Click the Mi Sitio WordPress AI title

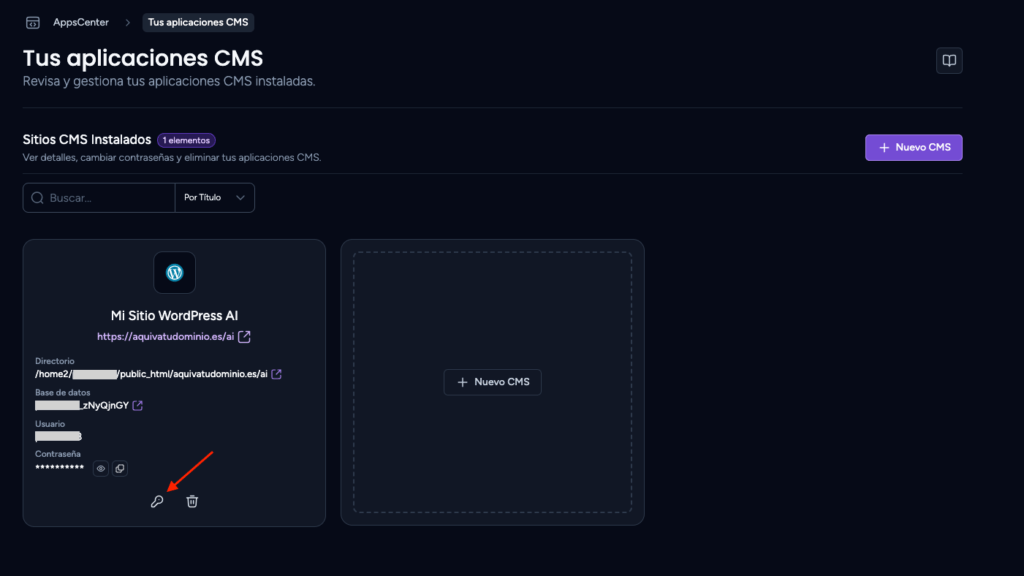pos(174,315)
